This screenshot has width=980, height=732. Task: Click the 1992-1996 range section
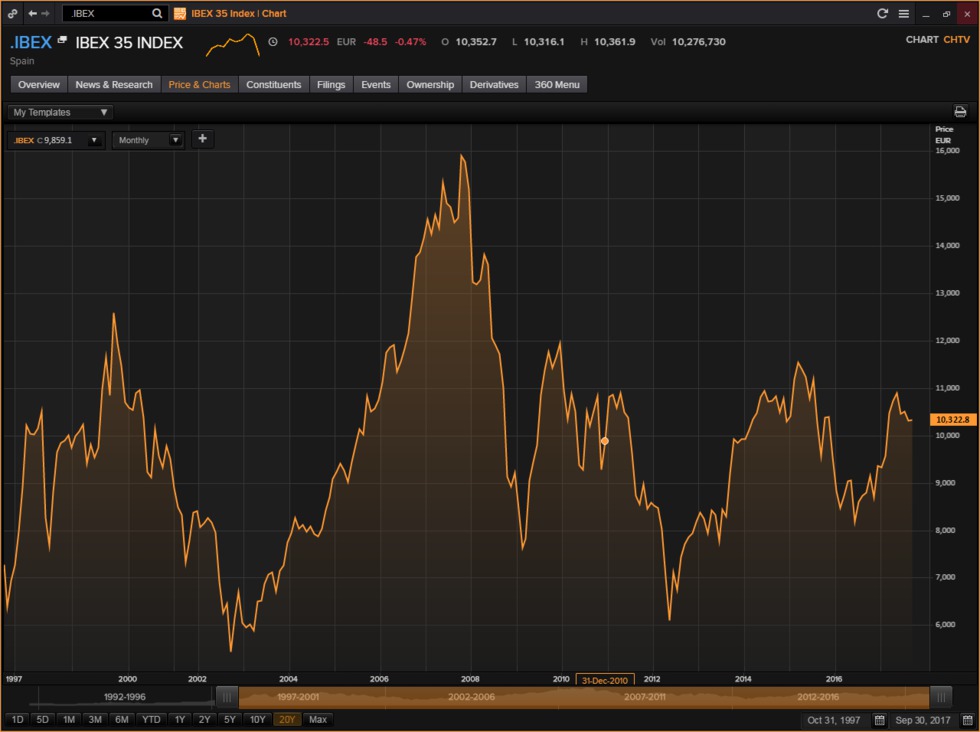coord(124,696)
